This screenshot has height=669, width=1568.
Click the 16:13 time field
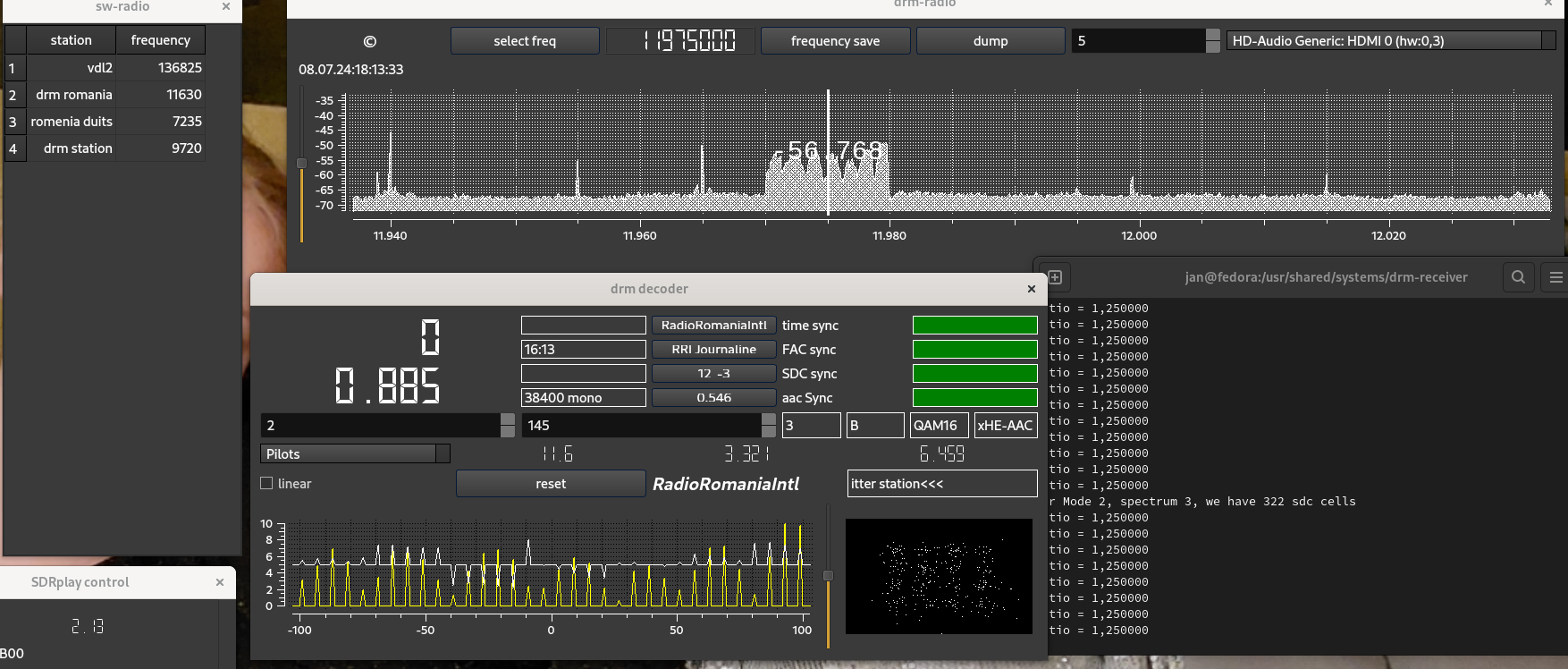click(584, 350)
